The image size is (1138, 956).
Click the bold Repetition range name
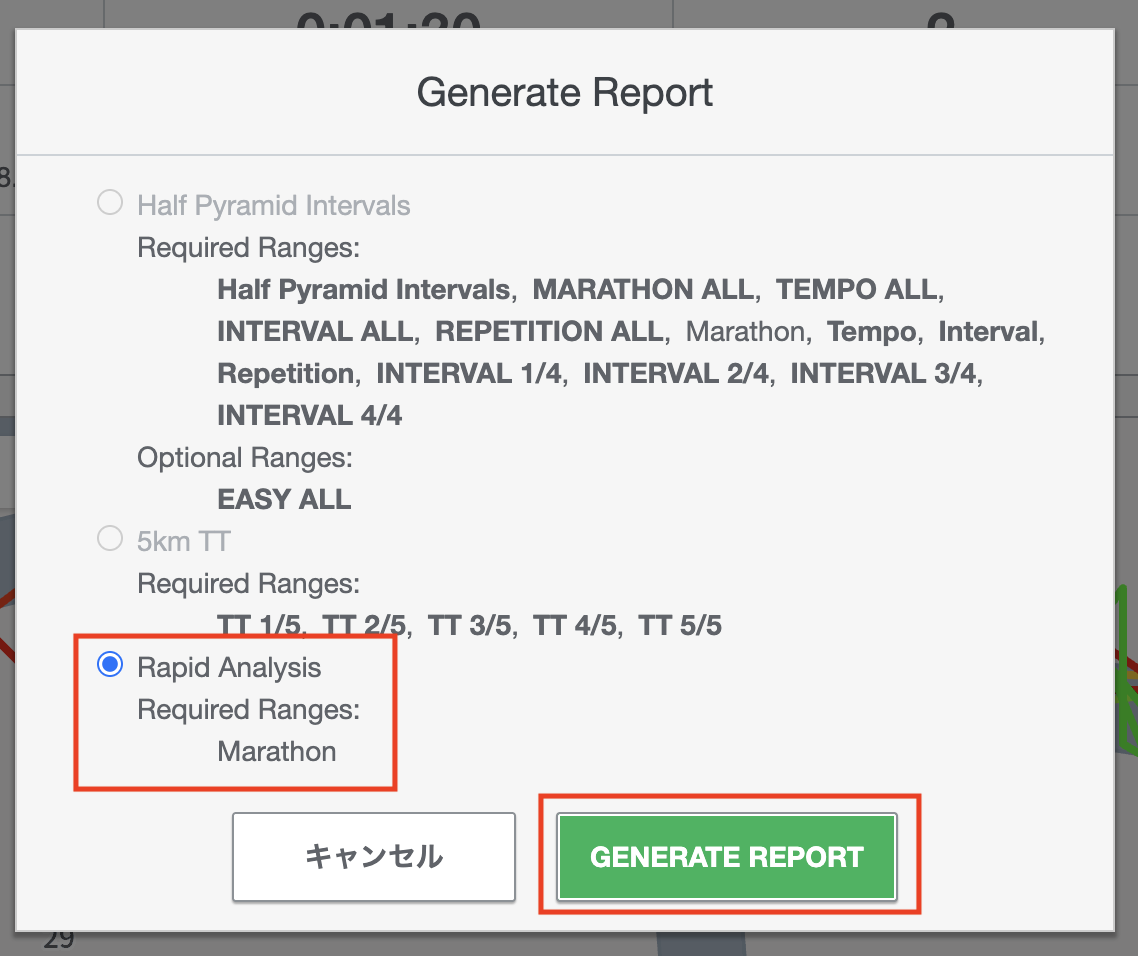tap(285, 374)
